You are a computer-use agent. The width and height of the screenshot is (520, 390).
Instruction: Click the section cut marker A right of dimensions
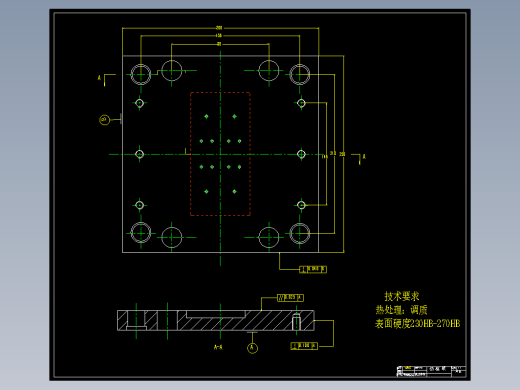359,159
